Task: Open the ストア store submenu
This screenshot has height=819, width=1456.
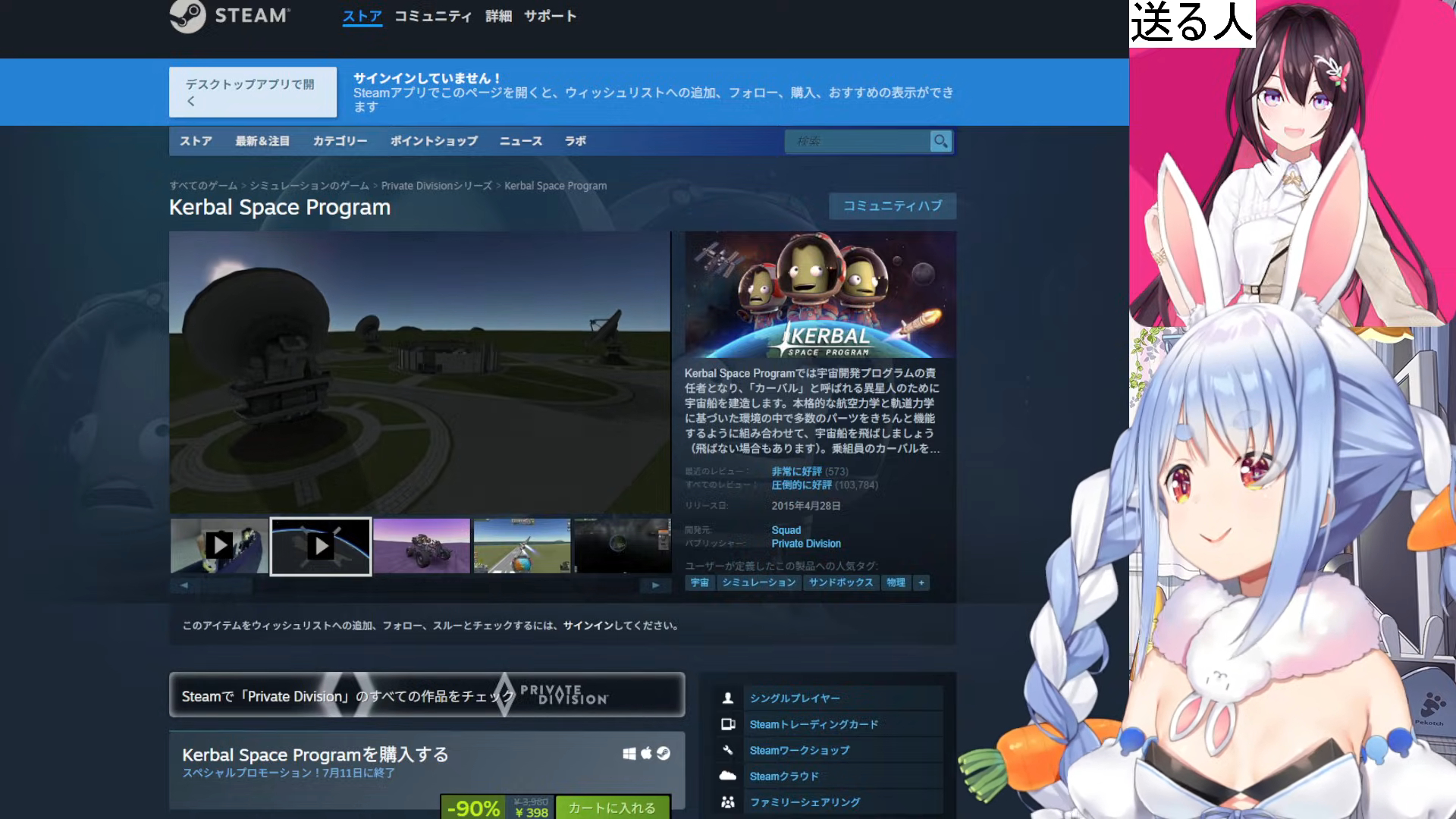Action: (x=196, y=141)
